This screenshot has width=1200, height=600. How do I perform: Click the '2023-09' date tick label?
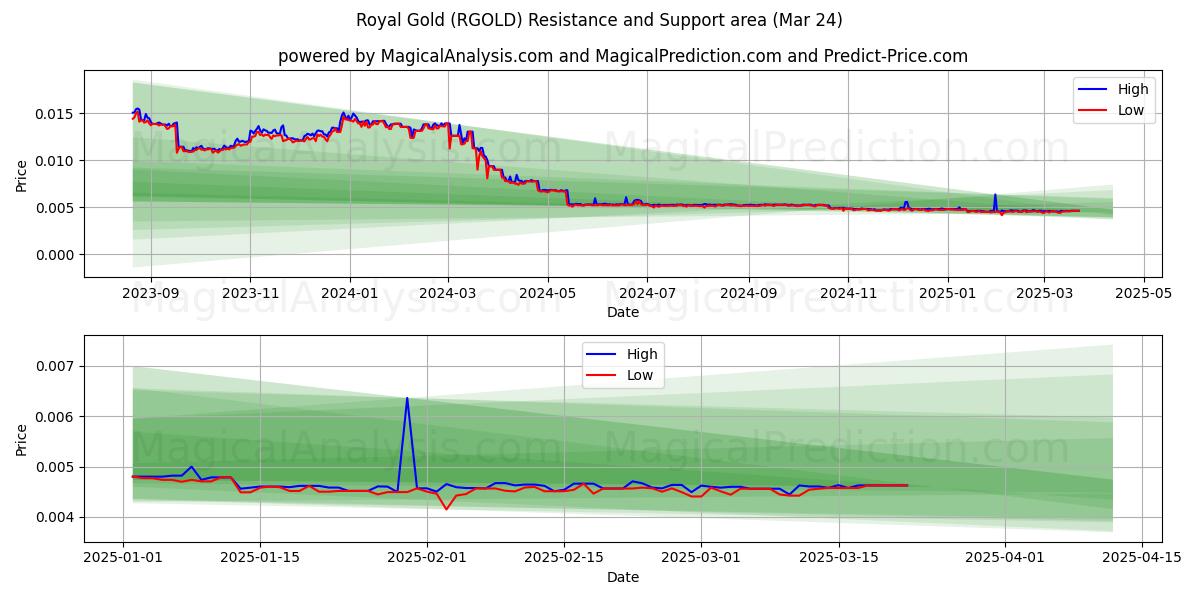tap(151, 294)
